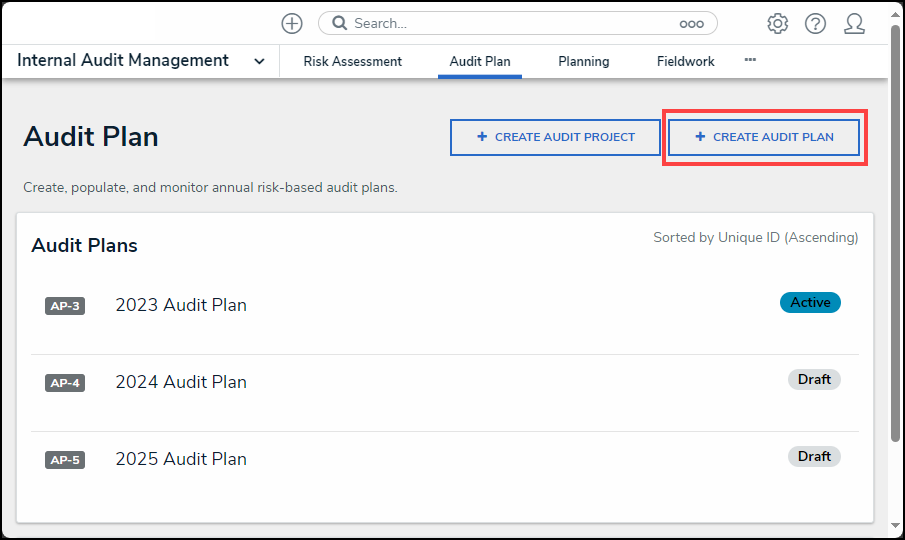
Task: Open the user profile icon
Action: pos(854,23)
